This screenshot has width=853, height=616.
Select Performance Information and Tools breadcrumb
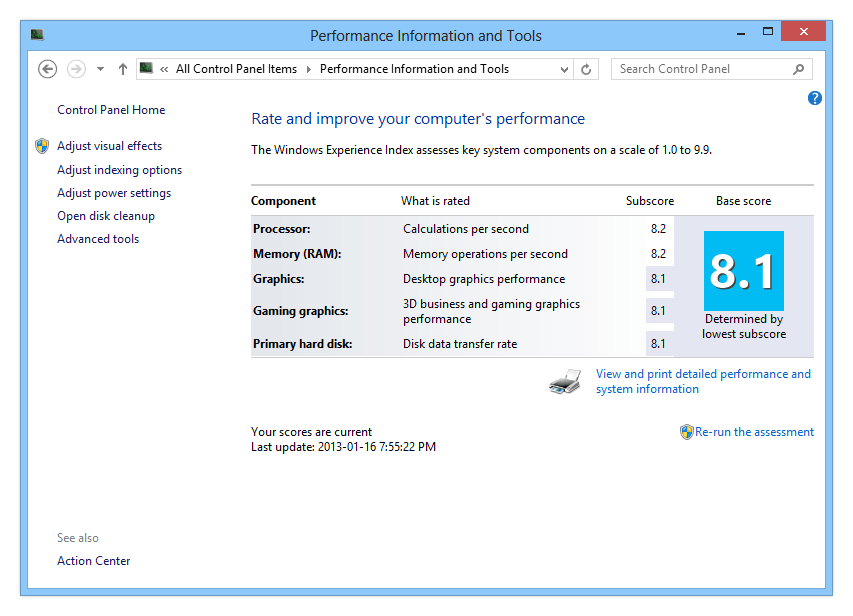[414, 69]
